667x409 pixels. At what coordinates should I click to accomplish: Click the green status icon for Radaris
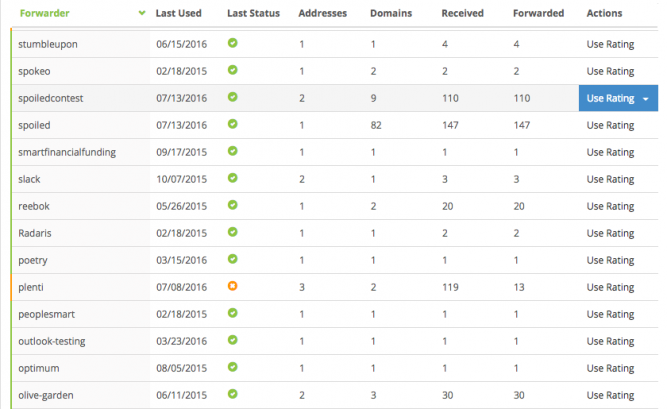(x=232, y=232)
